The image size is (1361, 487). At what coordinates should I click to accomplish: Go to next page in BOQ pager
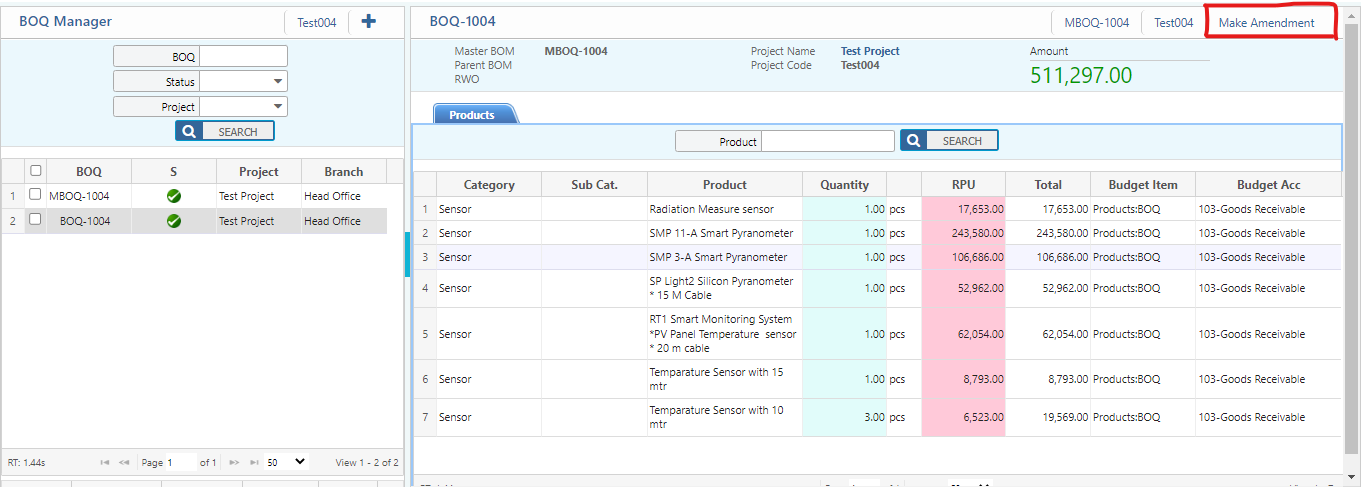[x=234, y=463]
